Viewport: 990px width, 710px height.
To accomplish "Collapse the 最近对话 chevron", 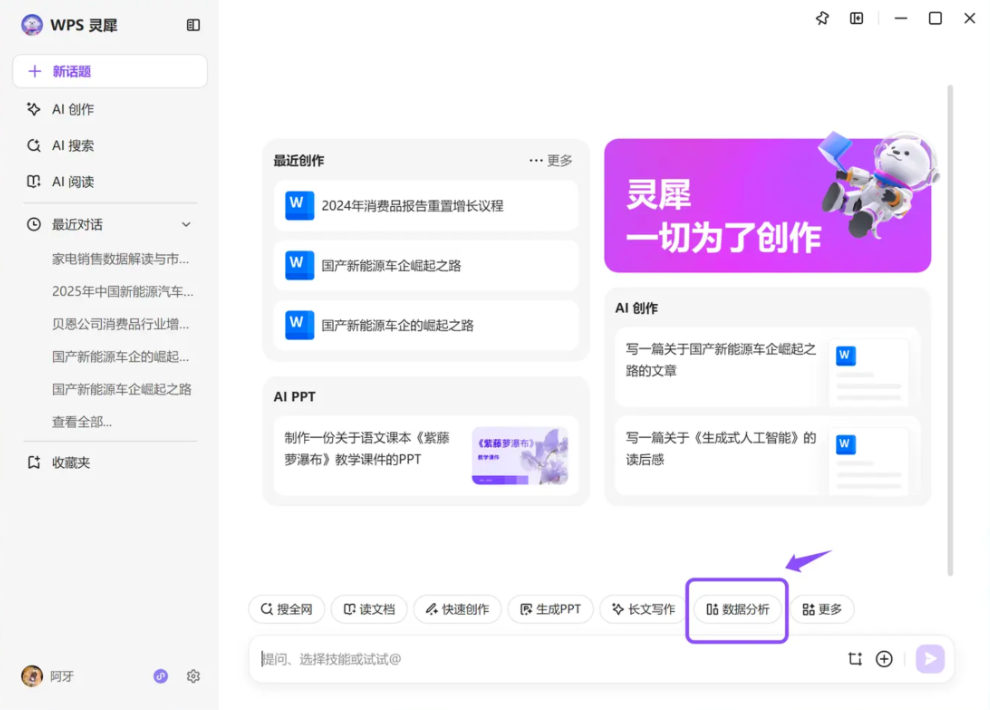I will (x=186, y=225).
